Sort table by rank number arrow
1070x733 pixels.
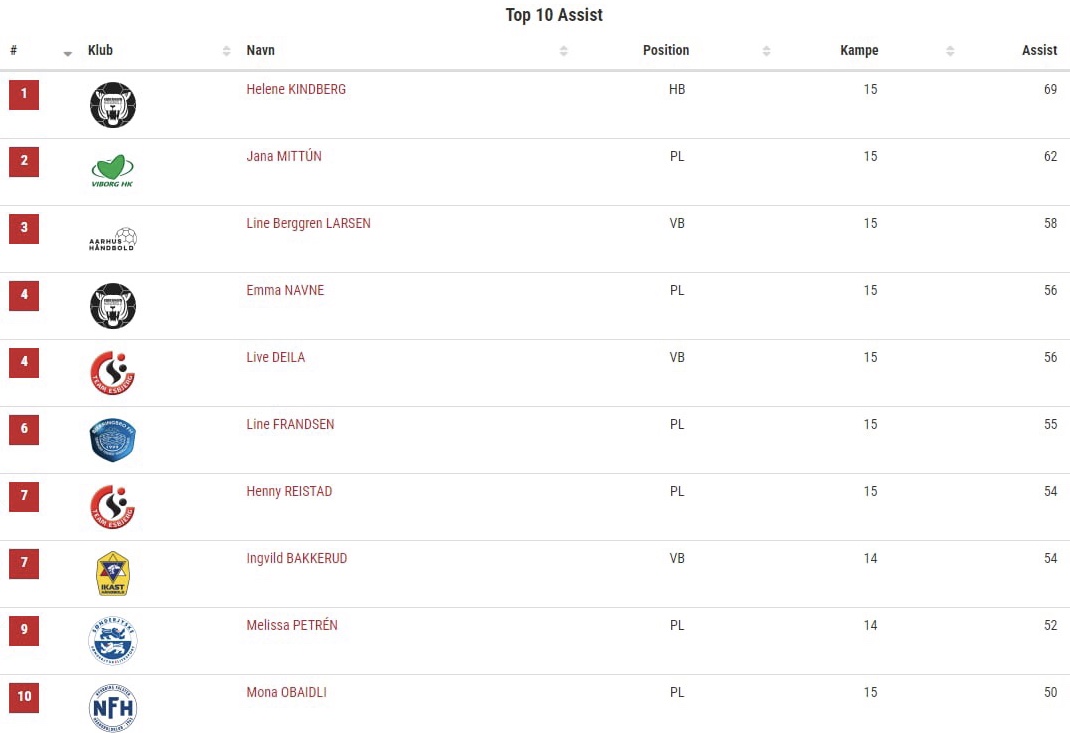tap(68, 53)
